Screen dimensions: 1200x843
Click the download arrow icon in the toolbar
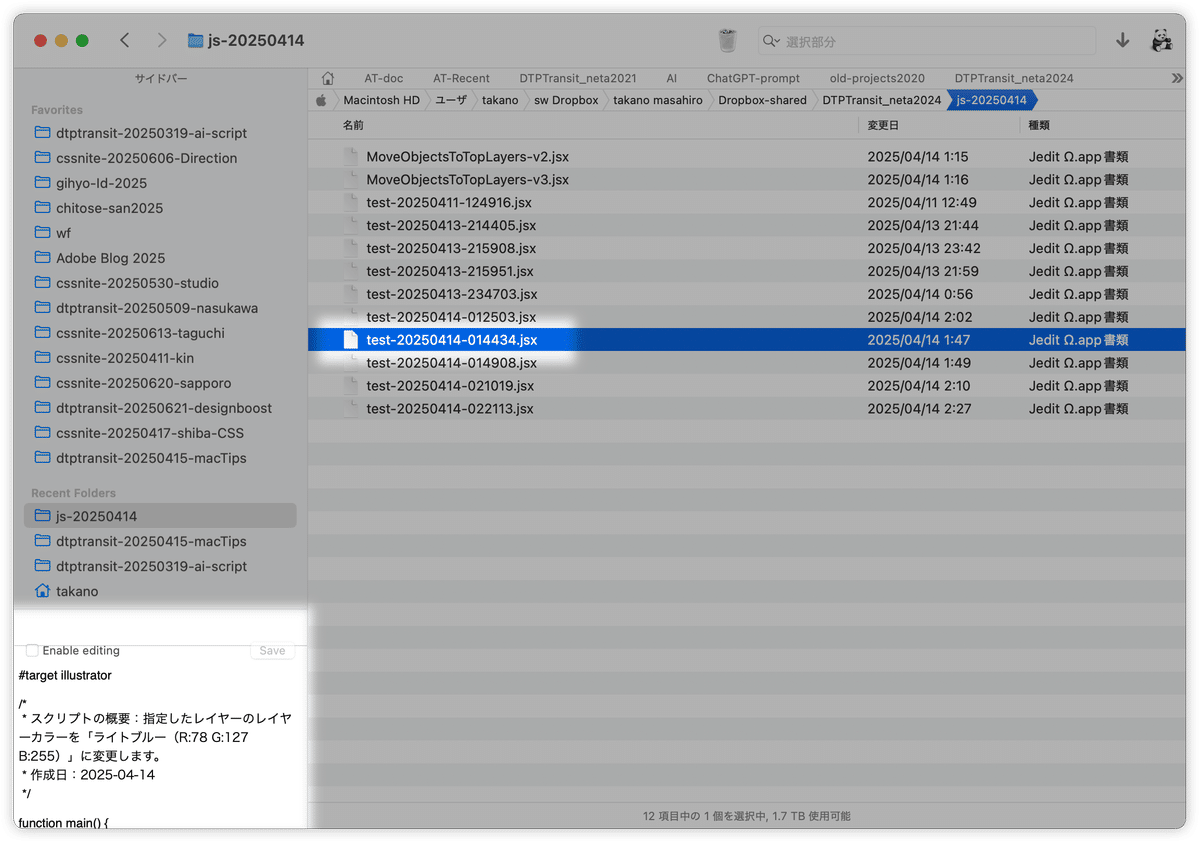pos(1122,40)
